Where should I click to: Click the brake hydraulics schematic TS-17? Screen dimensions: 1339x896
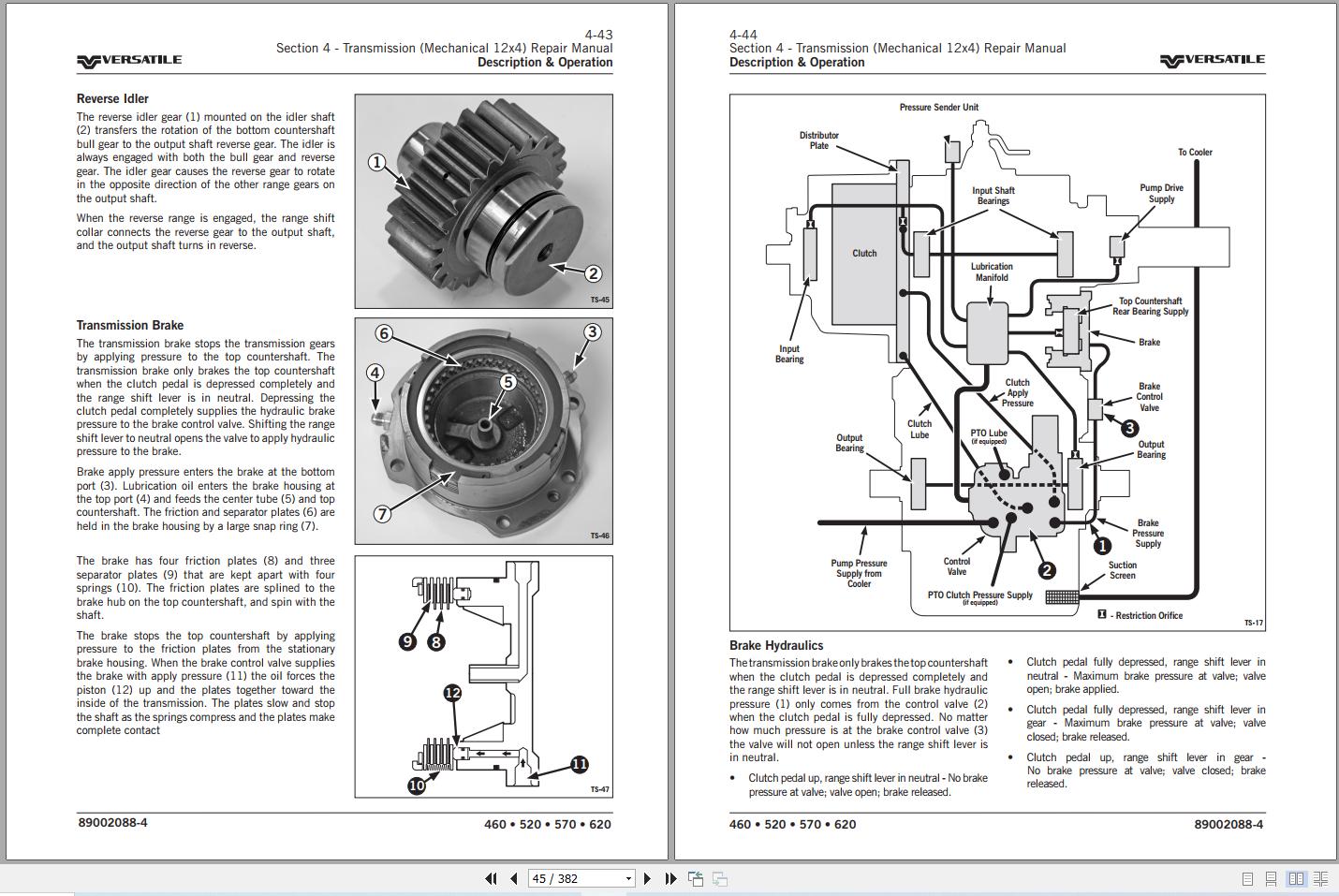997,362
